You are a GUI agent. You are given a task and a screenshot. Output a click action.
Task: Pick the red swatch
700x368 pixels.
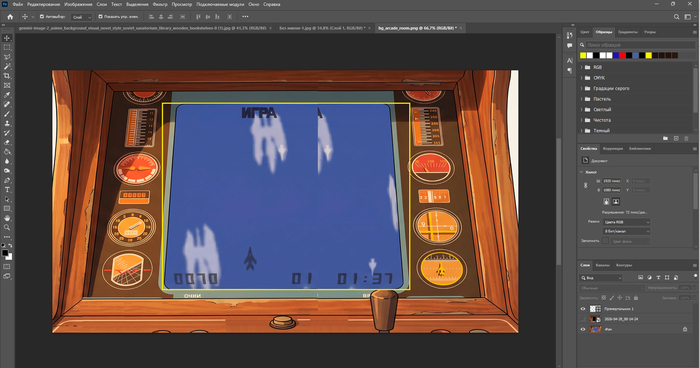(622, 55)
